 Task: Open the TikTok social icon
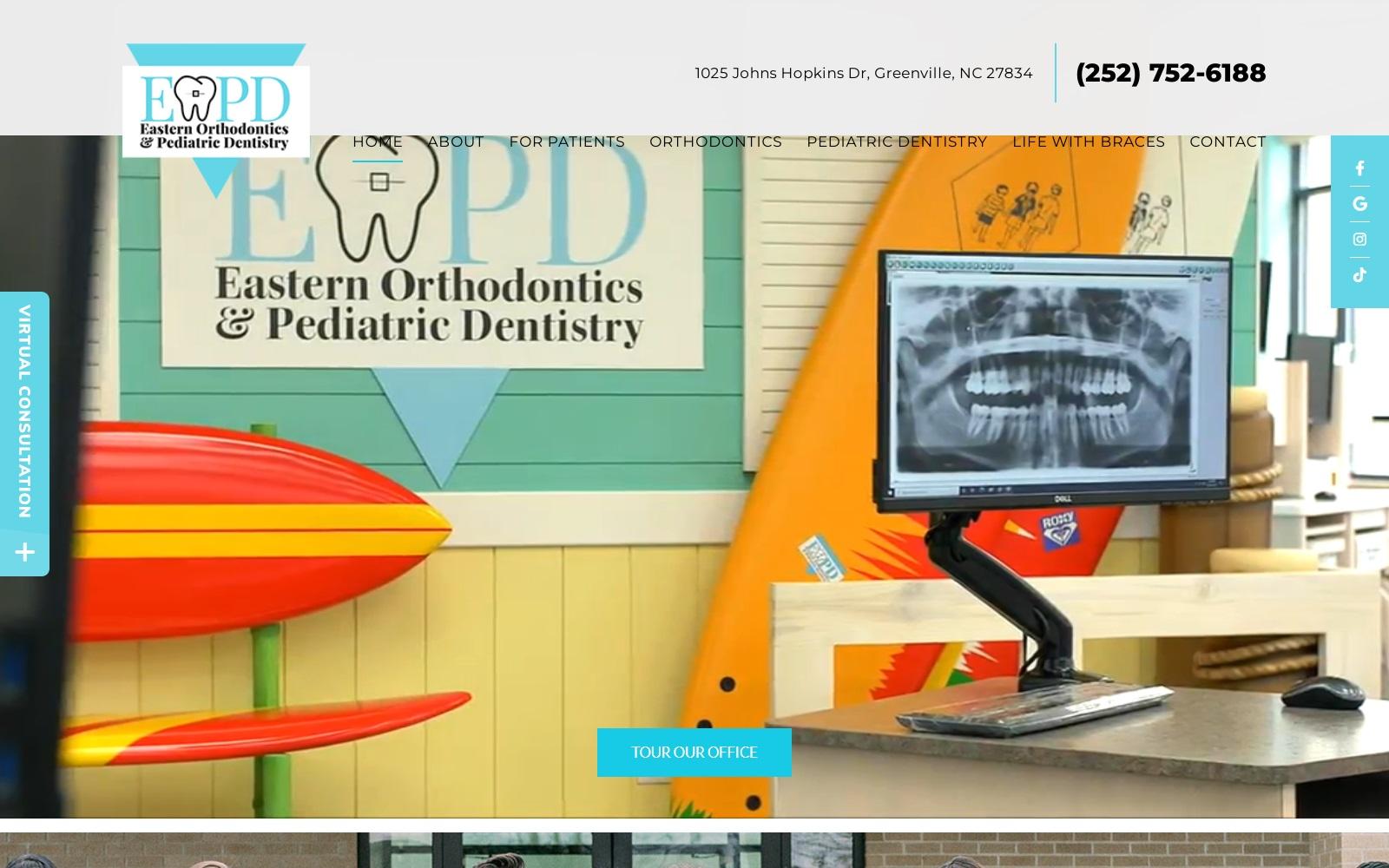1359,275
